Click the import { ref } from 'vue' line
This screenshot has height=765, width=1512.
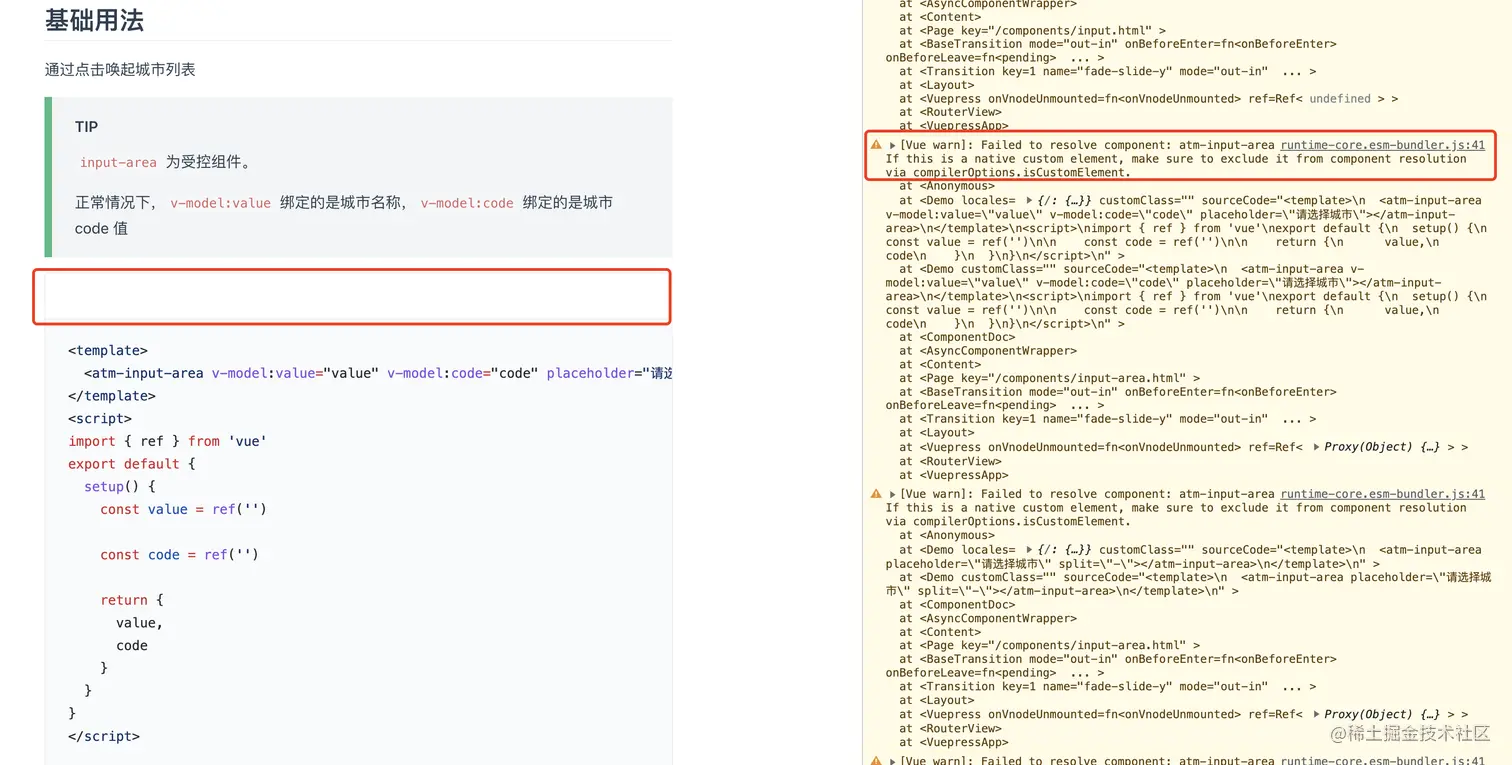tap(168, 441)
